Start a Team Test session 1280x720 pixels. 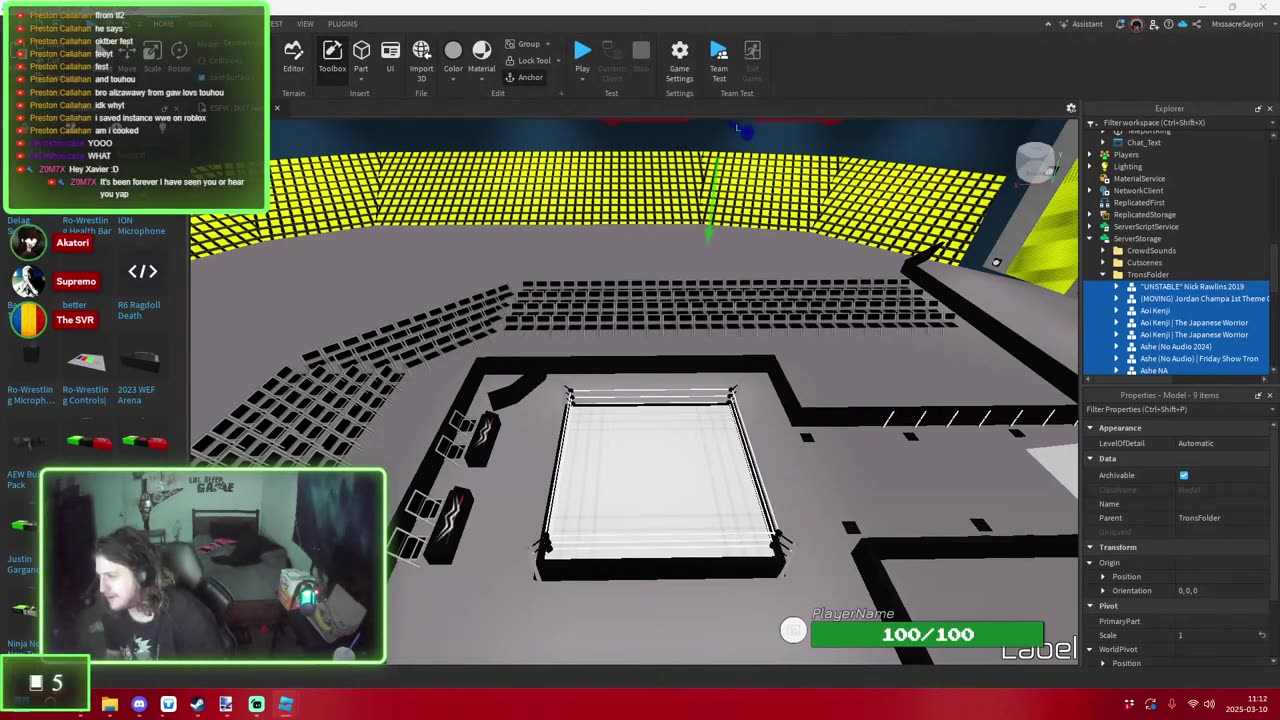(719, 60)
